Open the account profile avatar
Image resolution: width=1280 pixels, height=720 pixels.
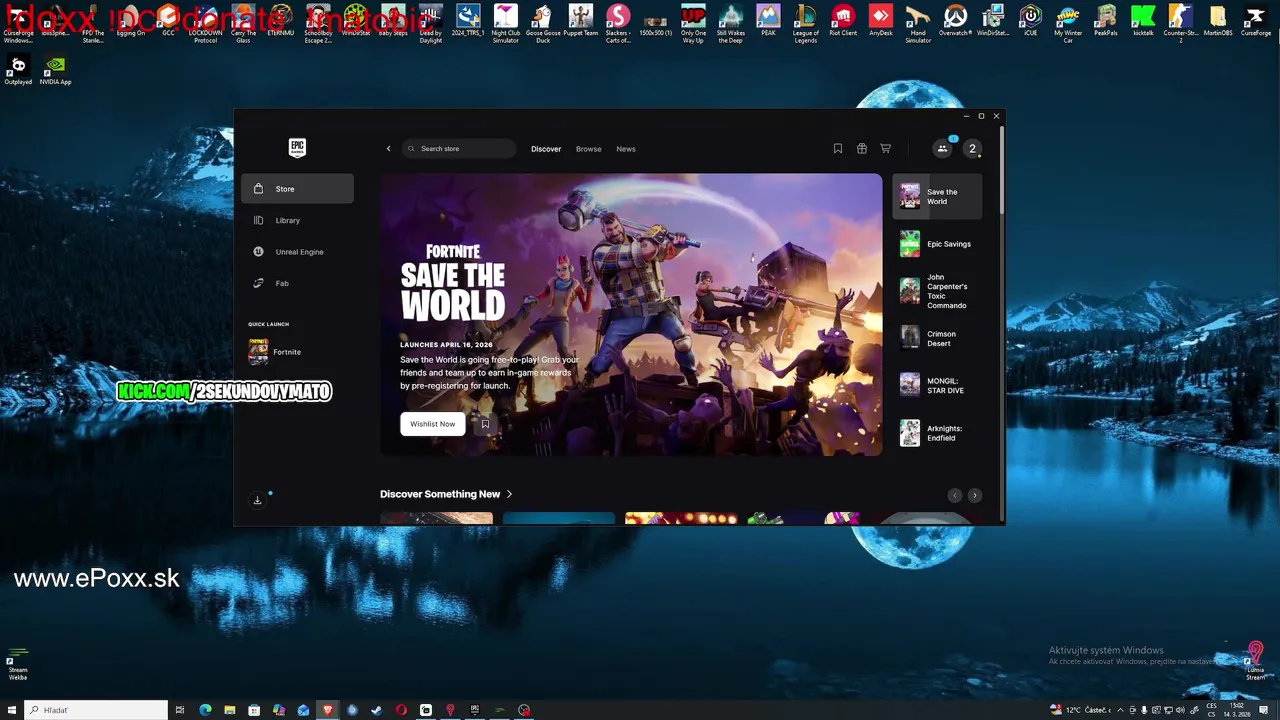pos(972,149)
